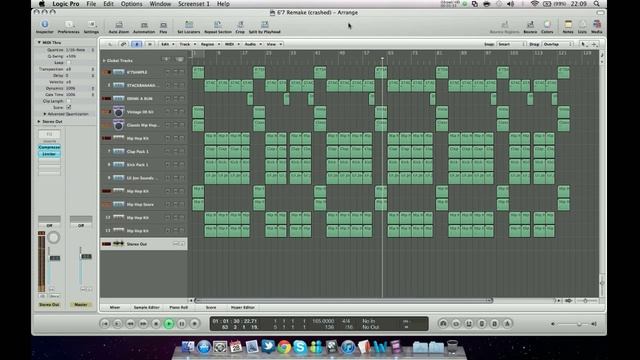Go to beginning using transport button

pos(104,324)
